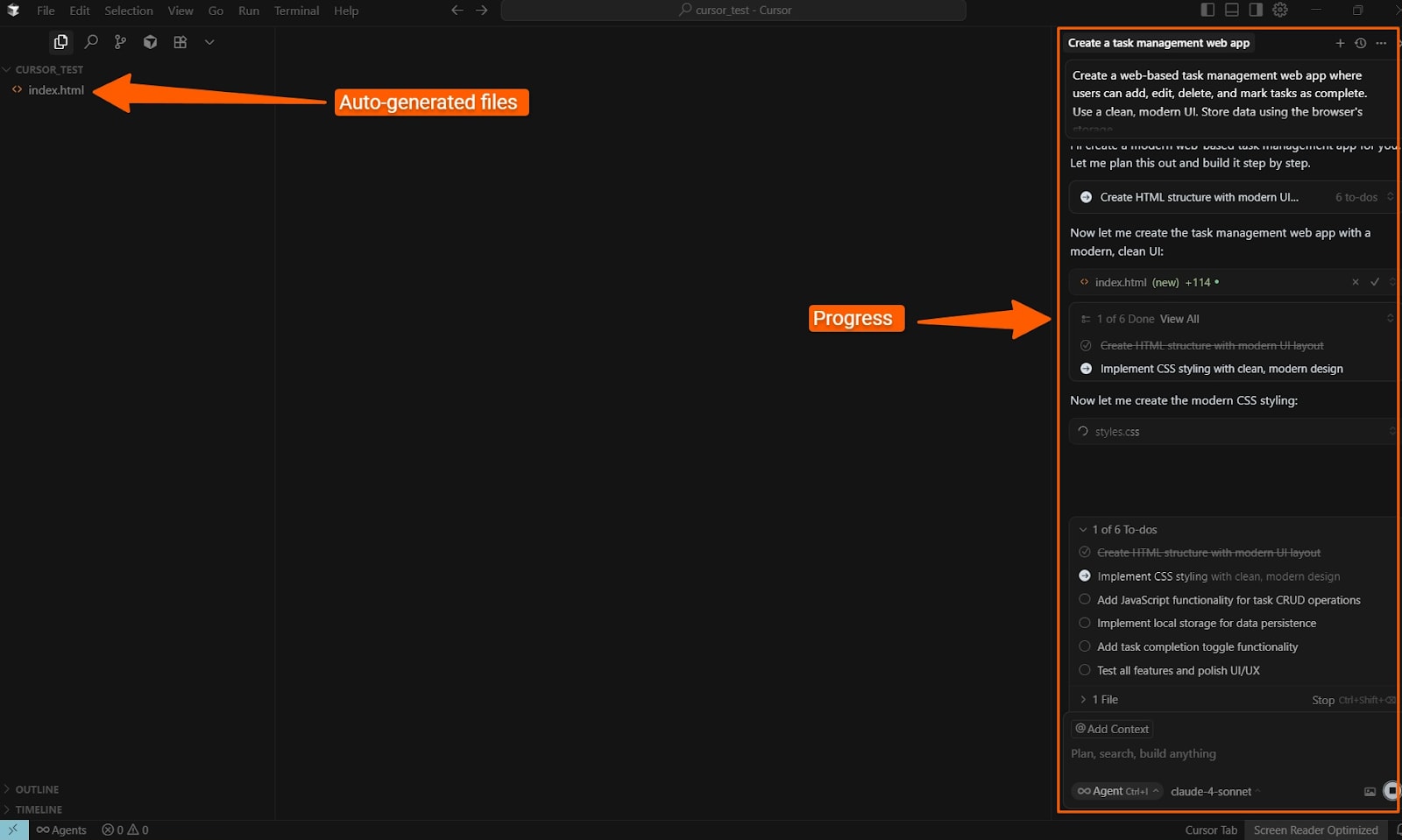Screen dimensions: 1402x840
Task: Open index.html in the Explorer tree
Action: pos(56,90)
